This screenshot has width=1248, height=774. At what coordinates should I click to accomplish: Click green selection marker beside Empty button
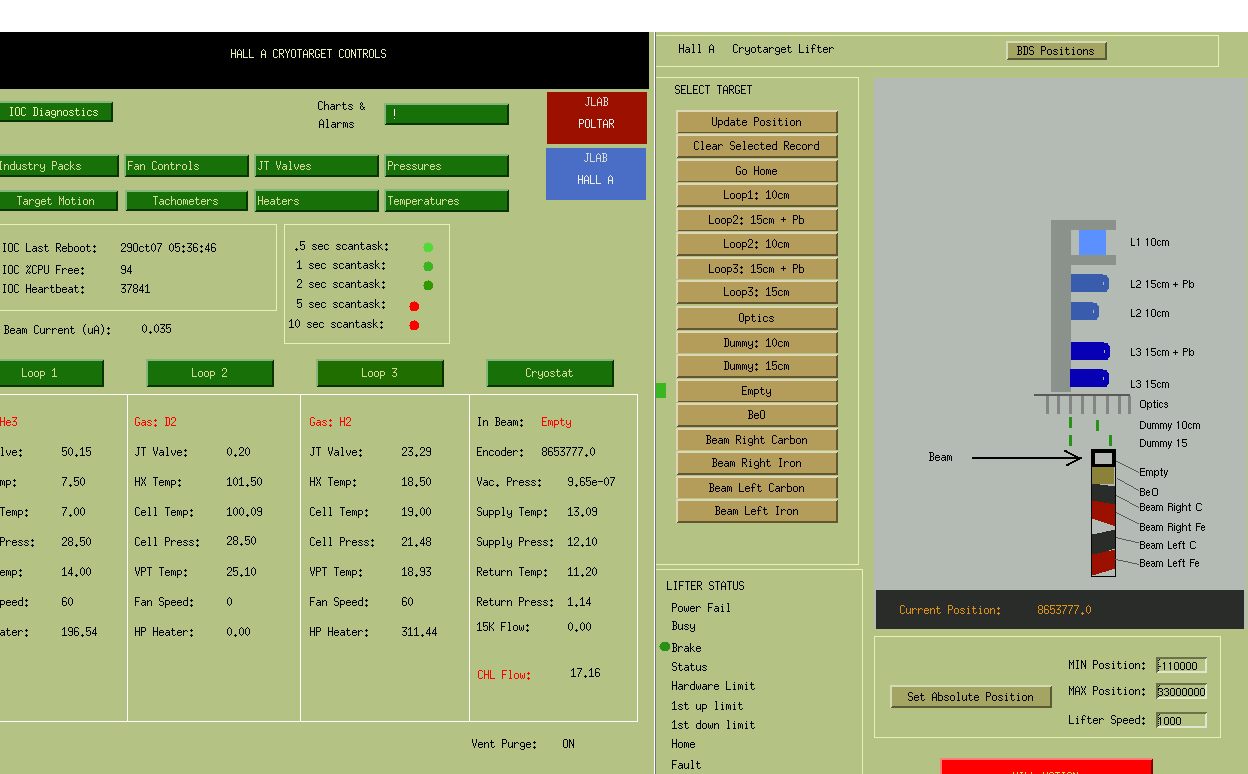pos(661,390)
